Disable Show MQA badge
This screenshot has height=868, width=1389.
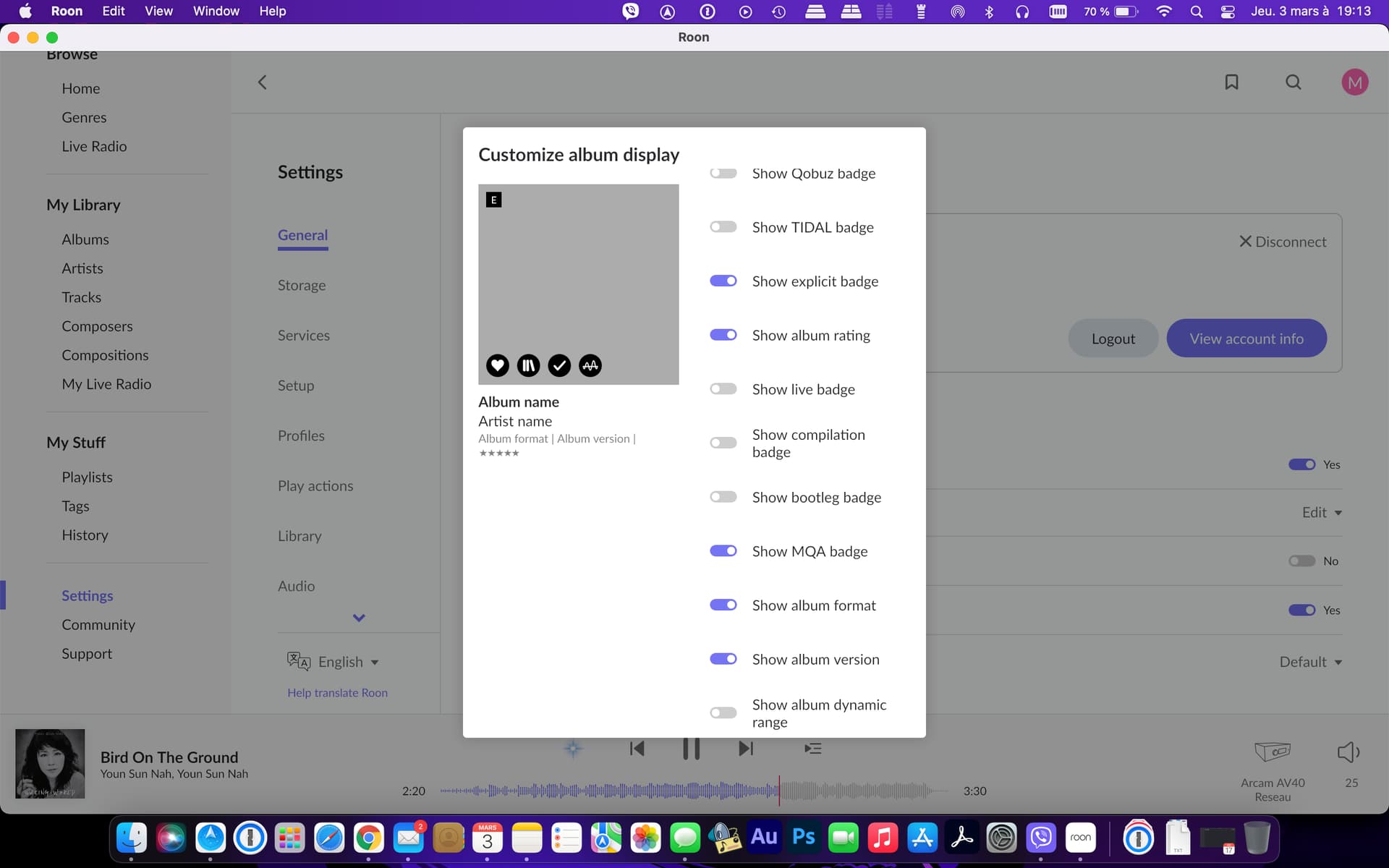tap(723, 551)
